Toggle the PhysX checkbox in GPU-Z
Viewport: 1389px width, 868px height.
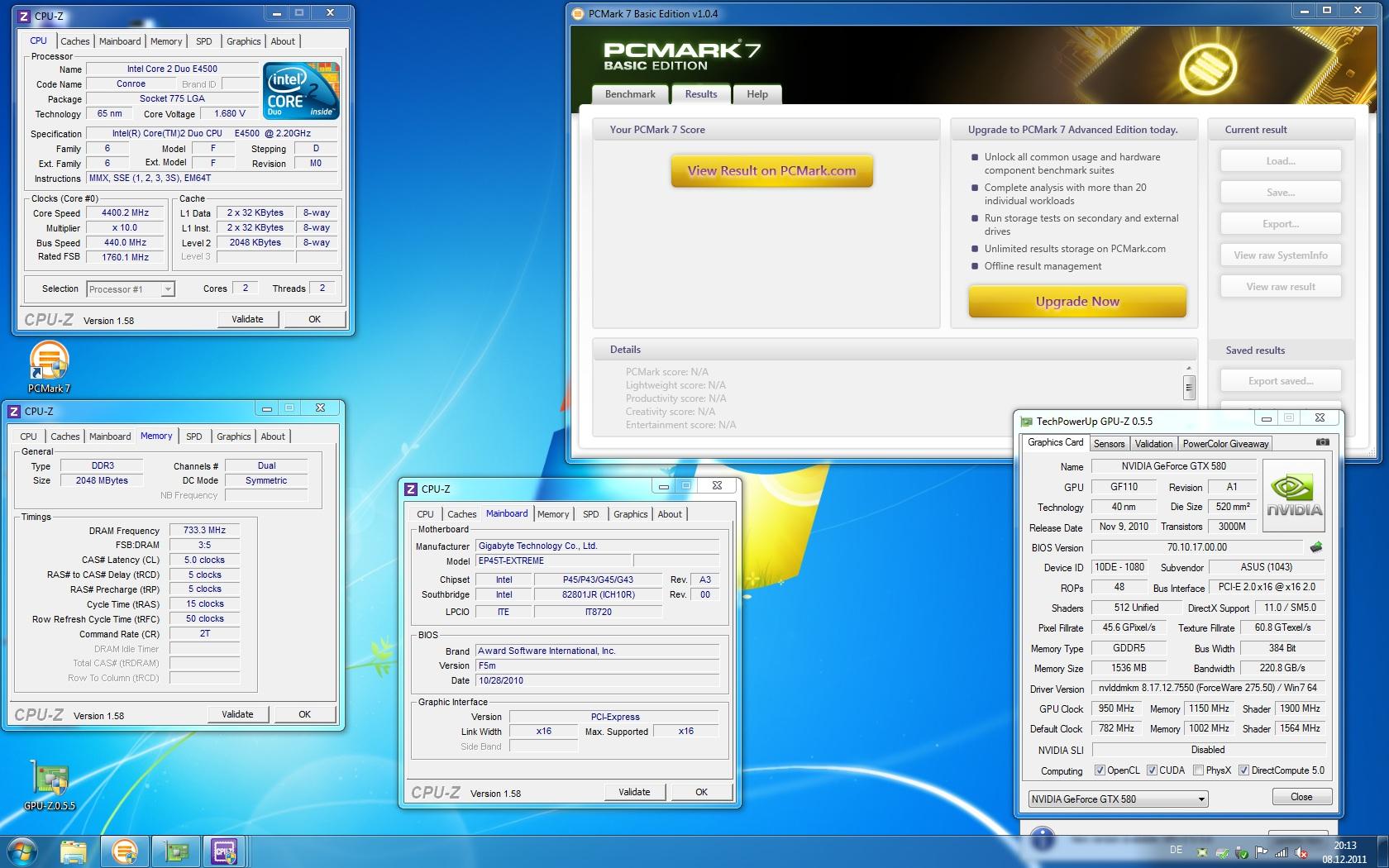1198,770
